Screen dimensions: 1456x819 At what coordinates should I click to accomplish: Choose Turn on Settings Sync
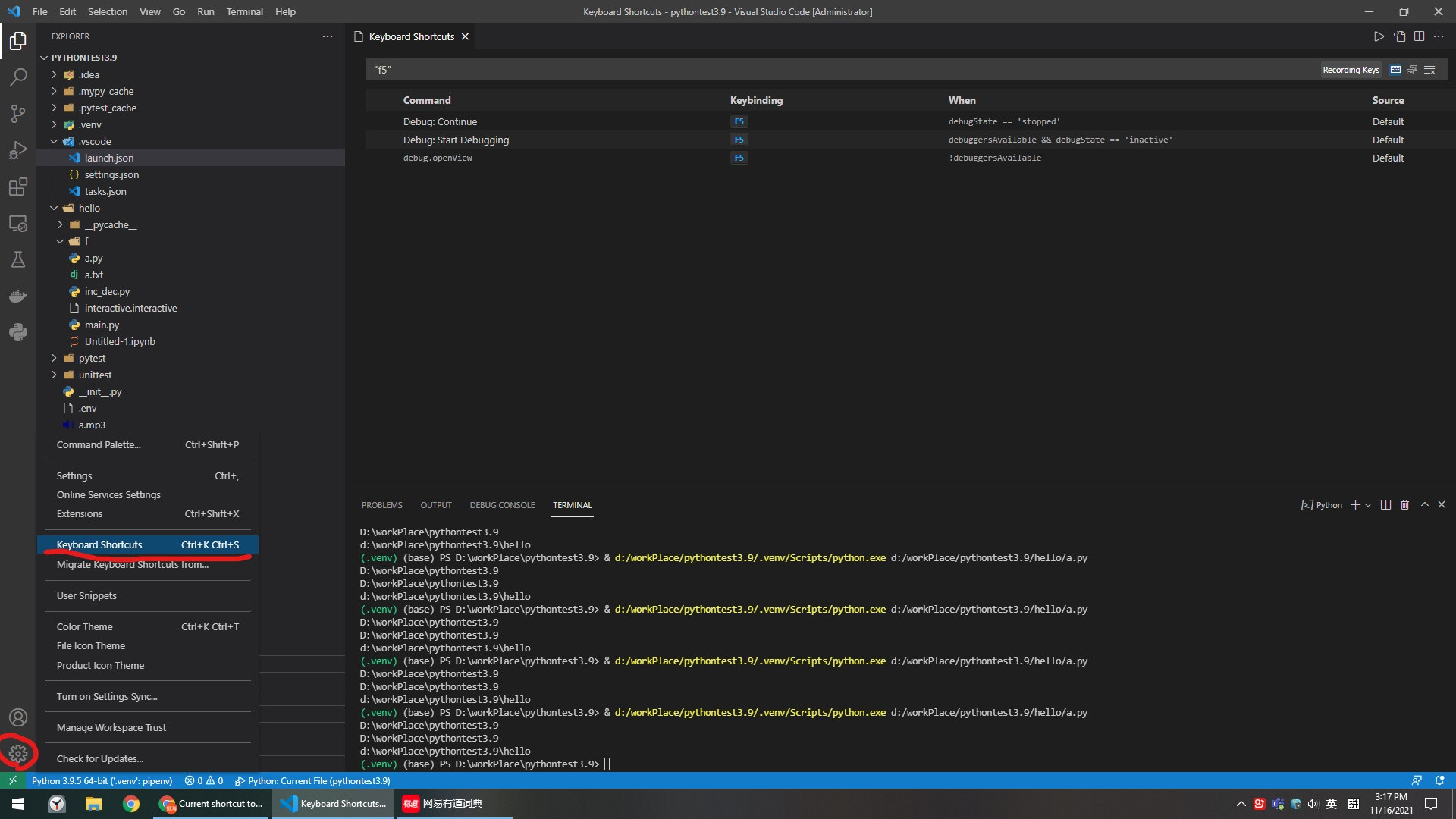[x=148, y=696]
